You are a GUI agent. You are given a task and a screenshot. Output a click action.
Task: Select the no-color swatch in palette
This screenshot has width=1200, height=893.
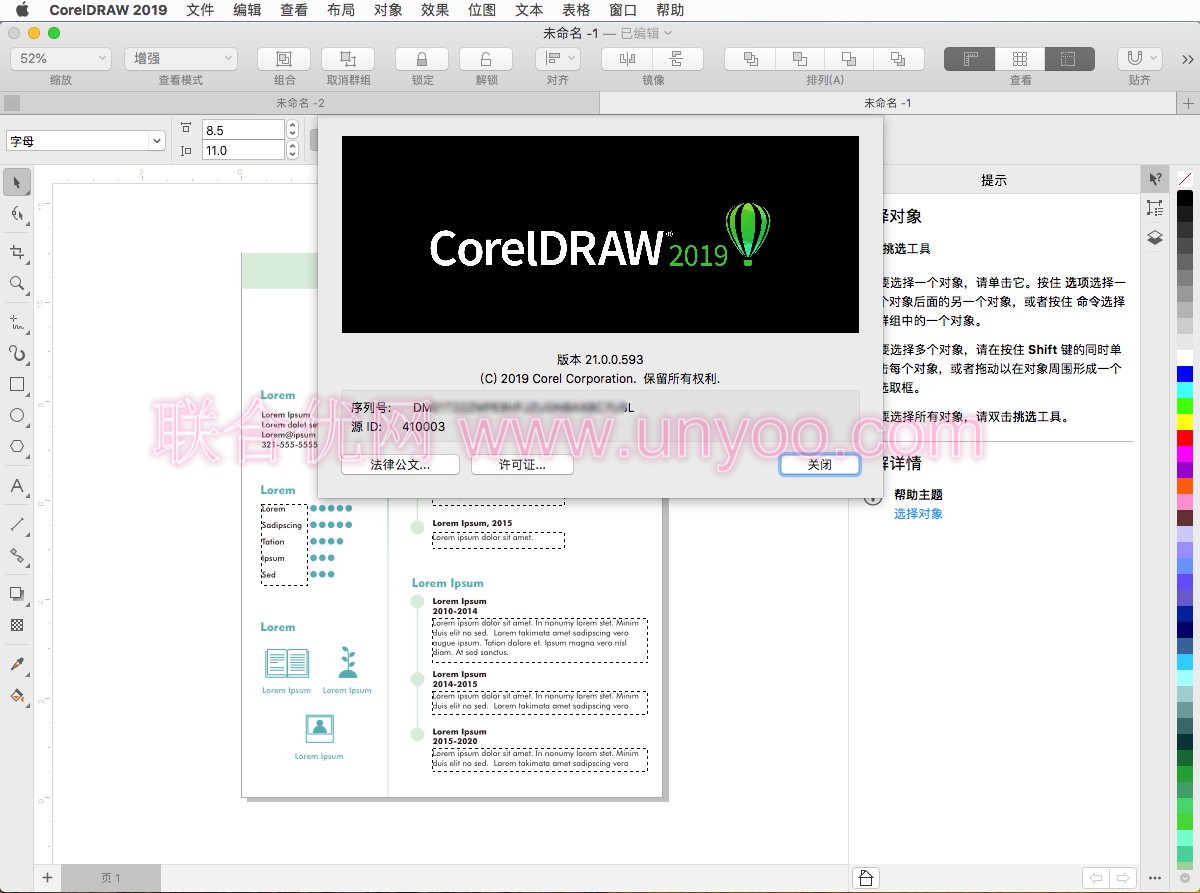click(x=1185, y=179)
